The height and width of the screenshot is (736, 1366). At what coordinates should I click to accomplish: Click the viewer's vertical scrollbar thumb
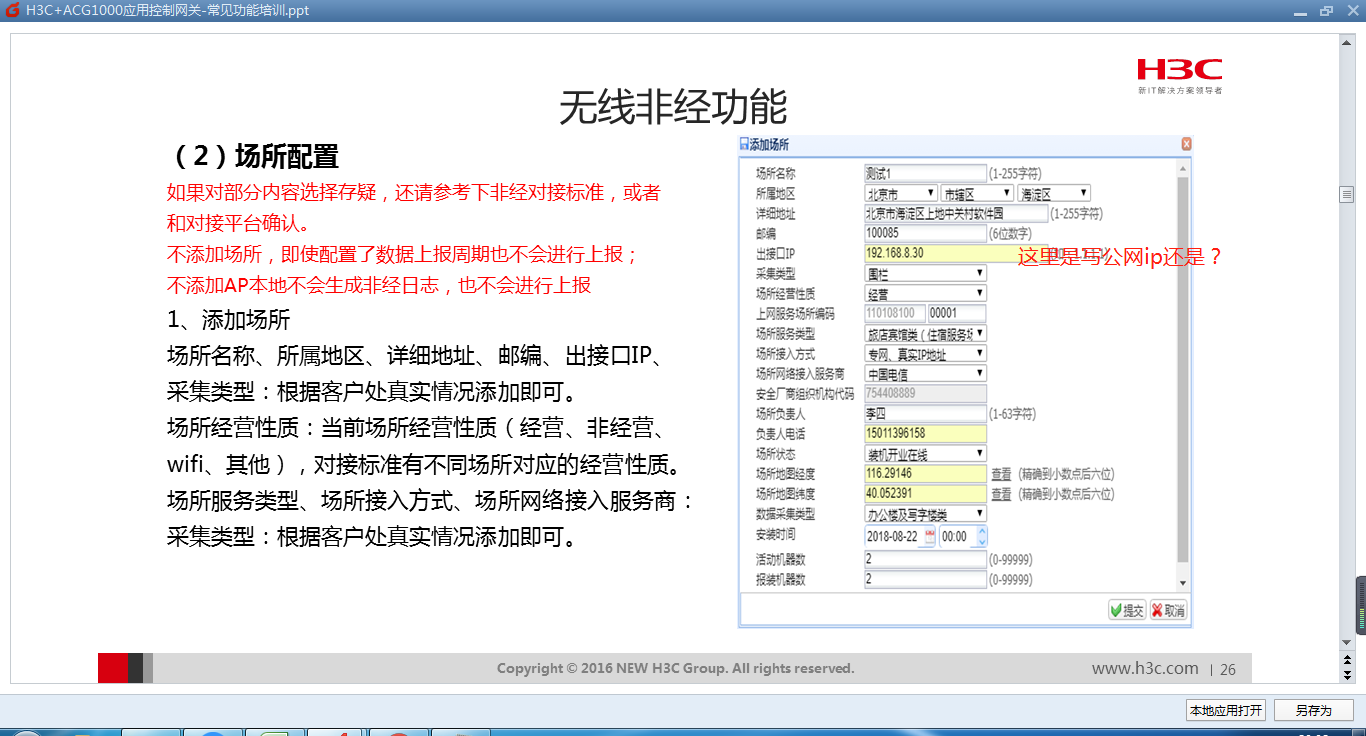pos(1346,193)
